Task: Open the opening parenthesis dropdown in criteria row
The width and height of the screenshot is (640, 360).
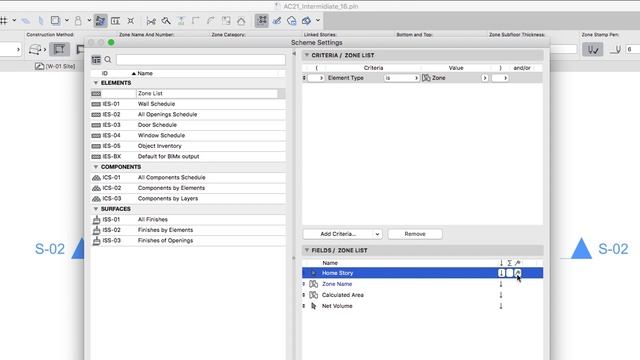Action: tap(316, 78)
